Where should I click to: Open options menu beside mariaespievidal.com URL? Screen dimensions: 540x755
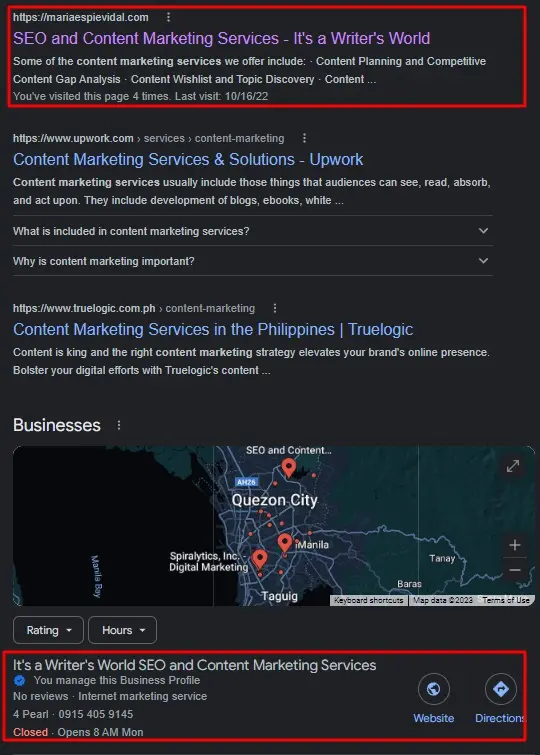(168, 17)
